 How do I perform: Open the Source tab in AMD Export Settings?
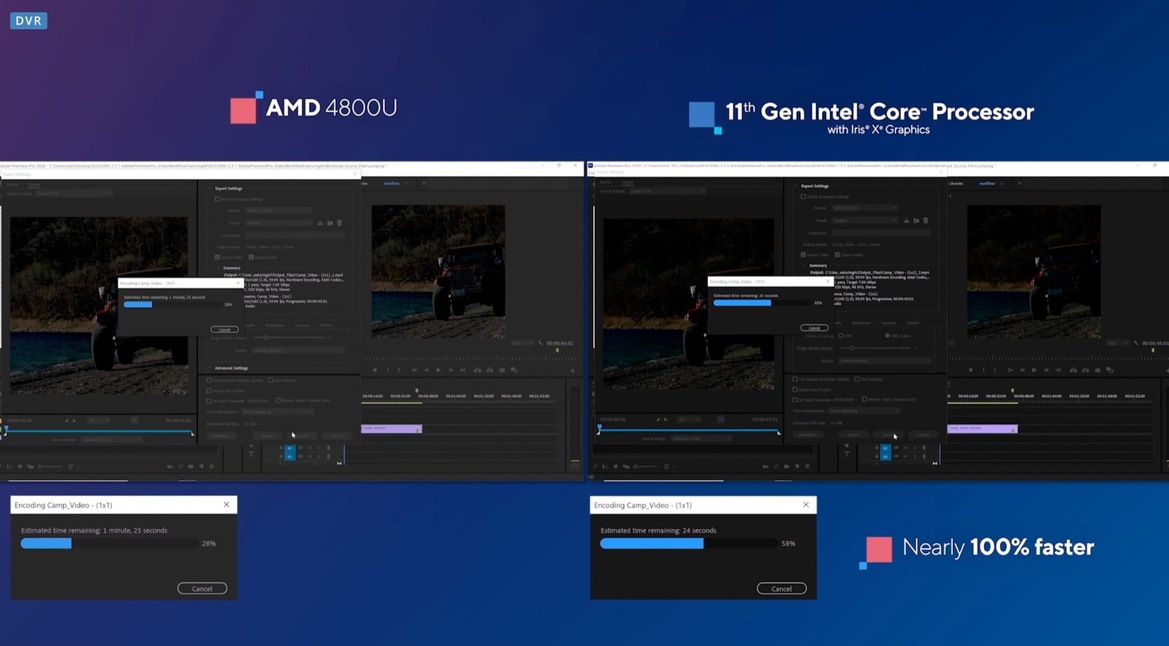coord(13,184)
